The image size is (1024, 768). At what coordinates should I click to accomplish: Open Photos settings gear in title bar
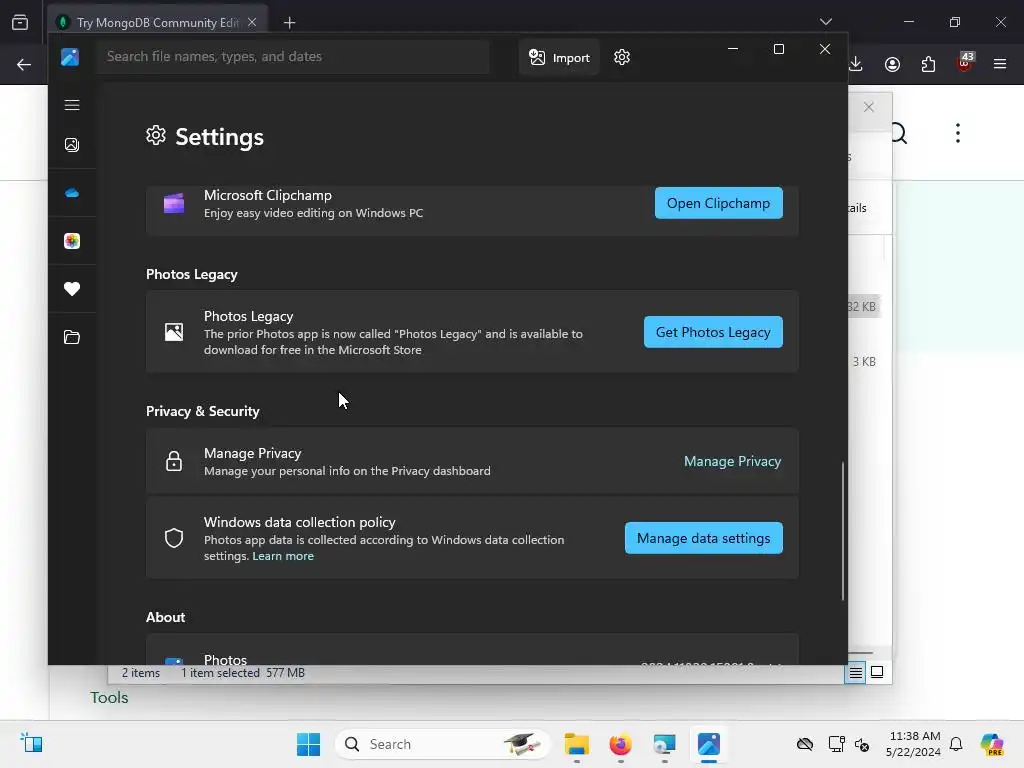pyautogui.click(x=622, y=57)
